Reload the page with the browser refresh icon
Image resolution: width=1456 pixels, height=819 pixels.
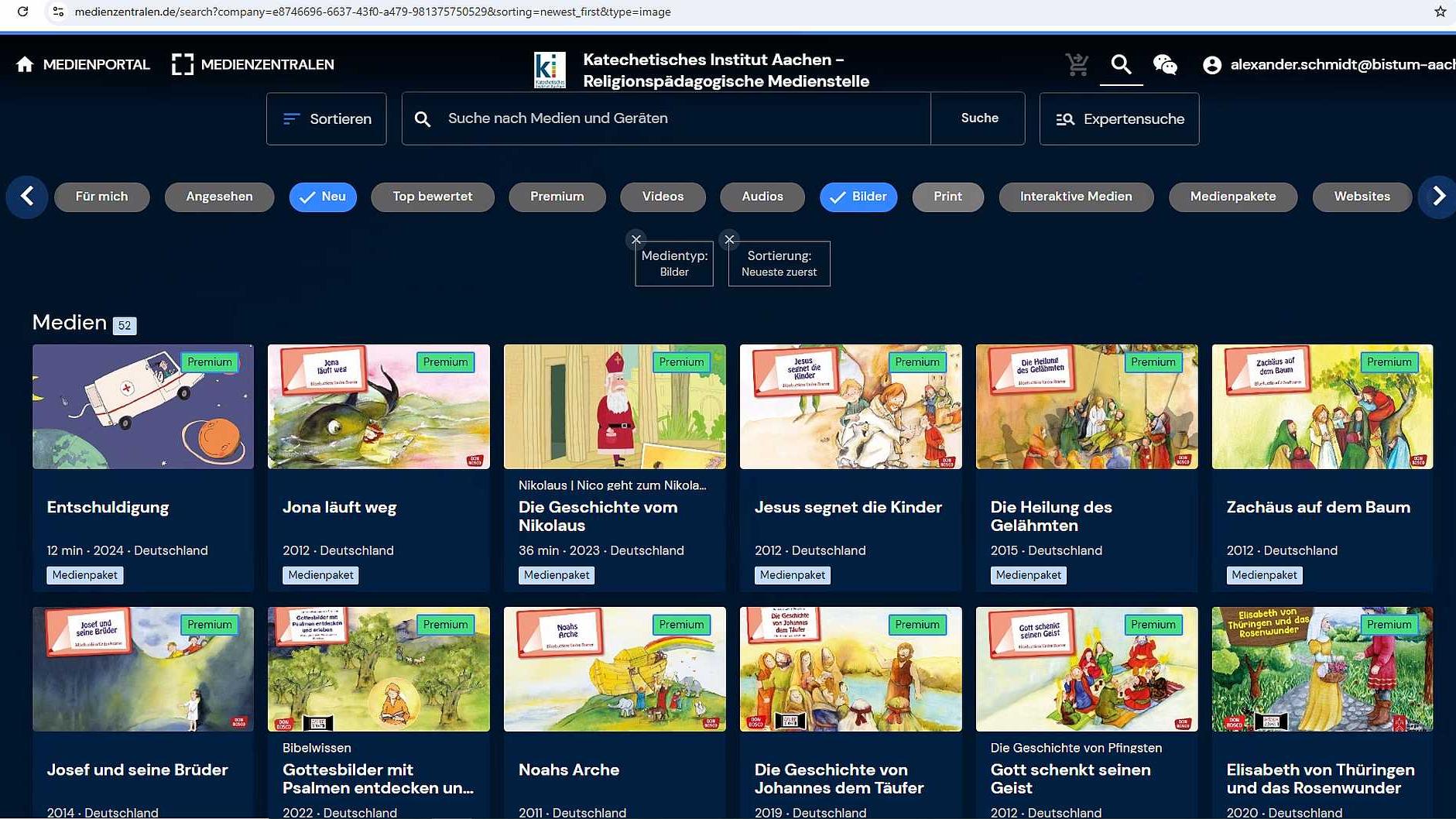coord(23,12)
